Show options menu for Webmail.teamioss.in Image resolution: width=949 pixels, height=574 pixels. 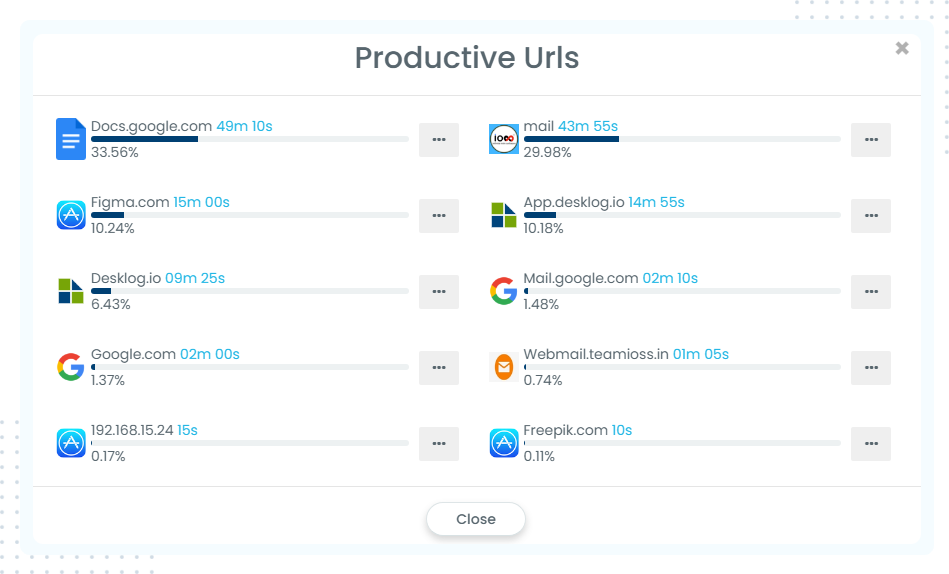point(871,368)
